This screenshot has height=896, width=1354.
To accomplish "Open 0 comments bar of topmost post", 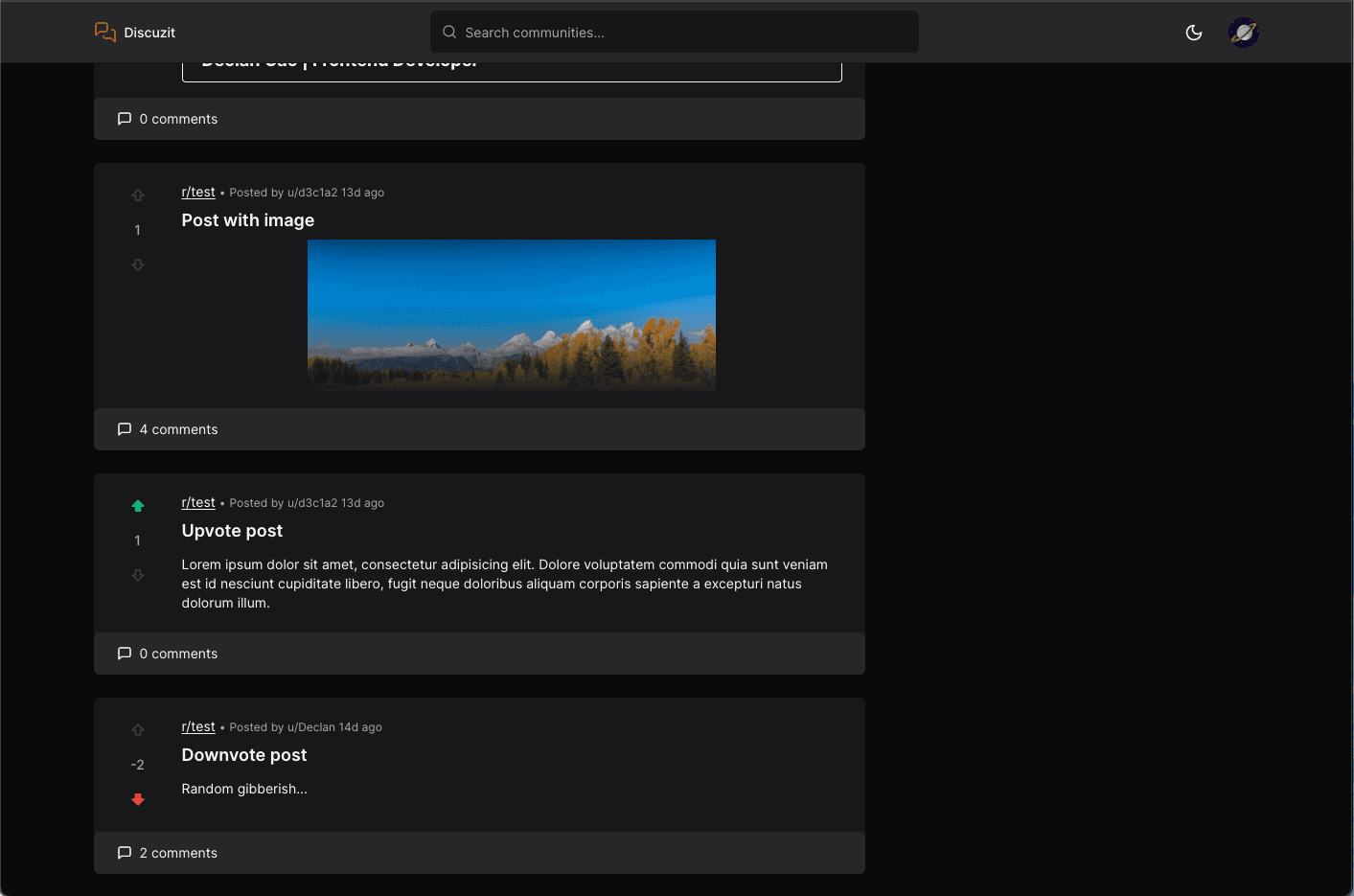I will click(x=479, y=119).
